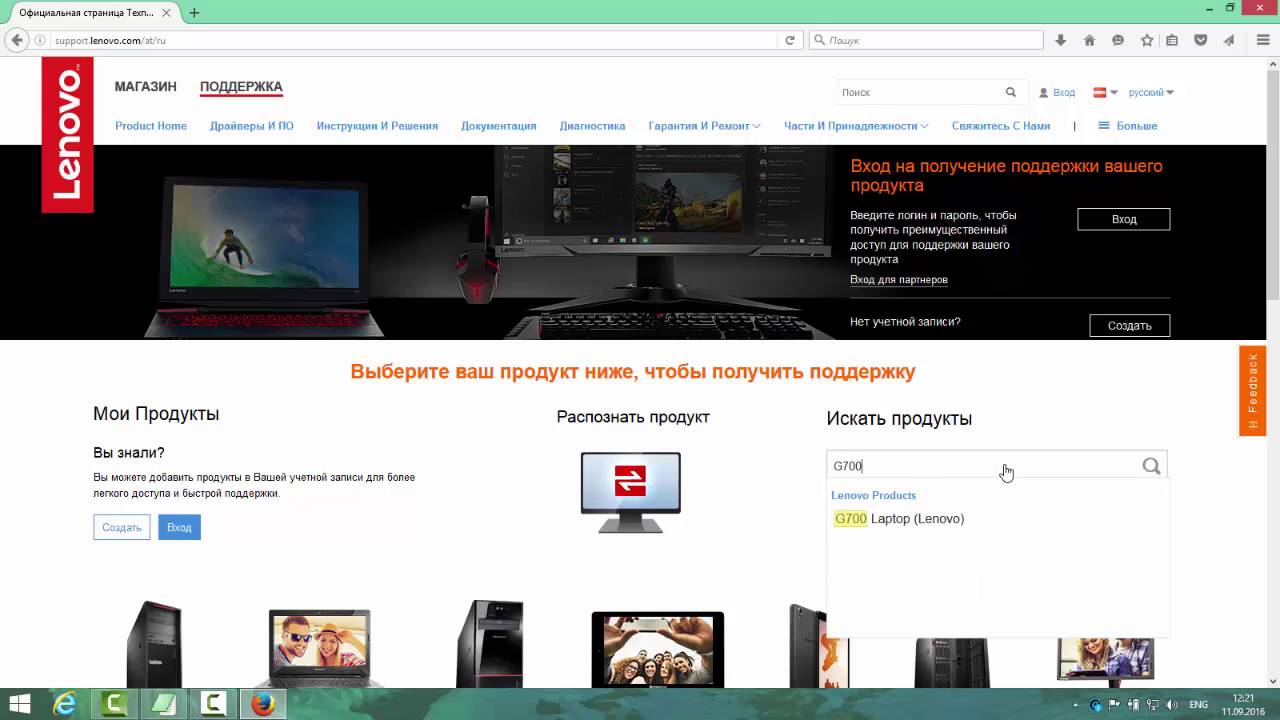Viewport: 1280px width, 720px height.
Task: Open the Feedback side tab
Action: [x=1252, y=390]
